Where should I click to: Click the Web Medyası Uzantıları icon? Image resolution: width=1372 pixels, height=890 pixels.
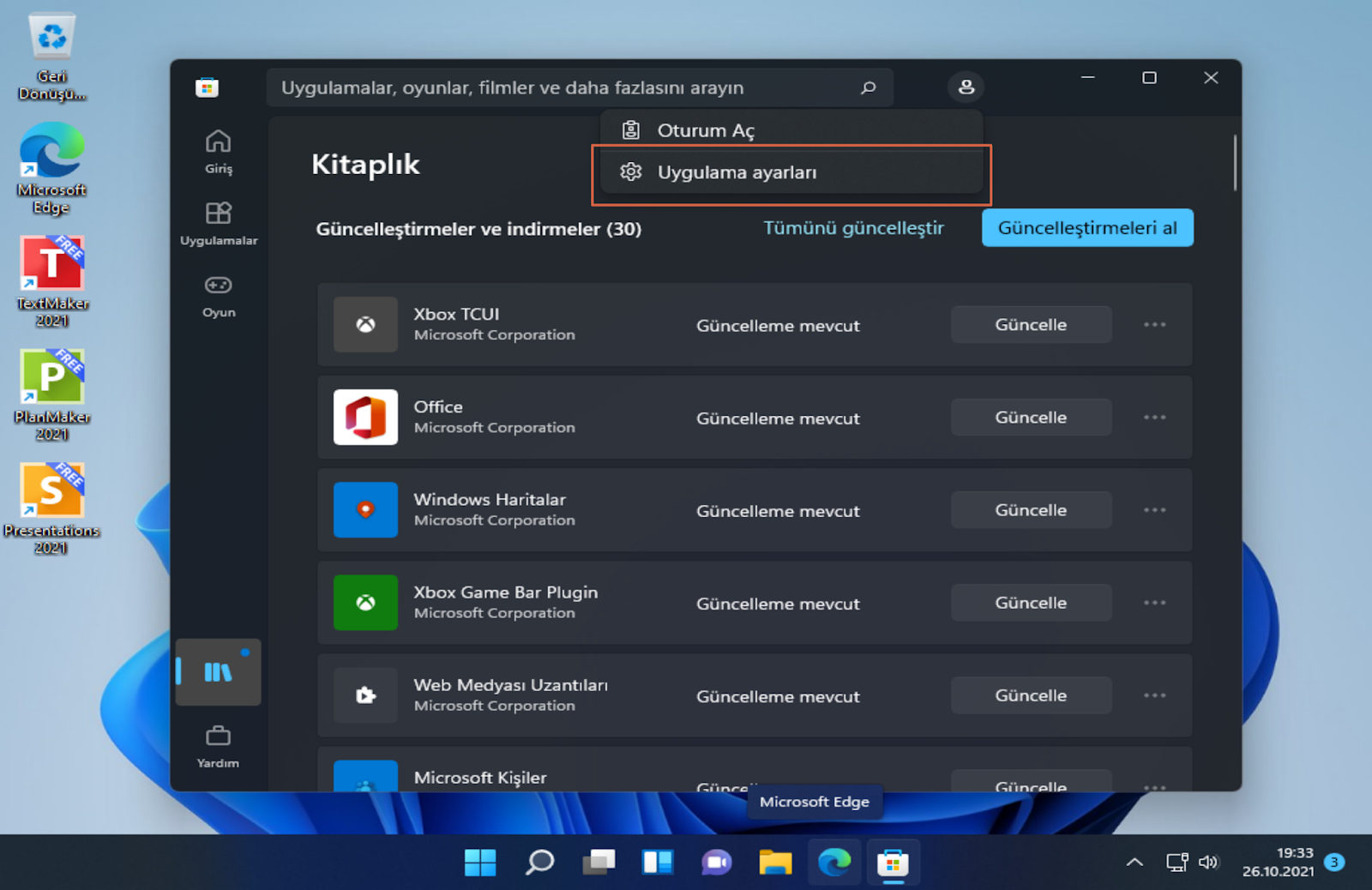tap(365, 695)
